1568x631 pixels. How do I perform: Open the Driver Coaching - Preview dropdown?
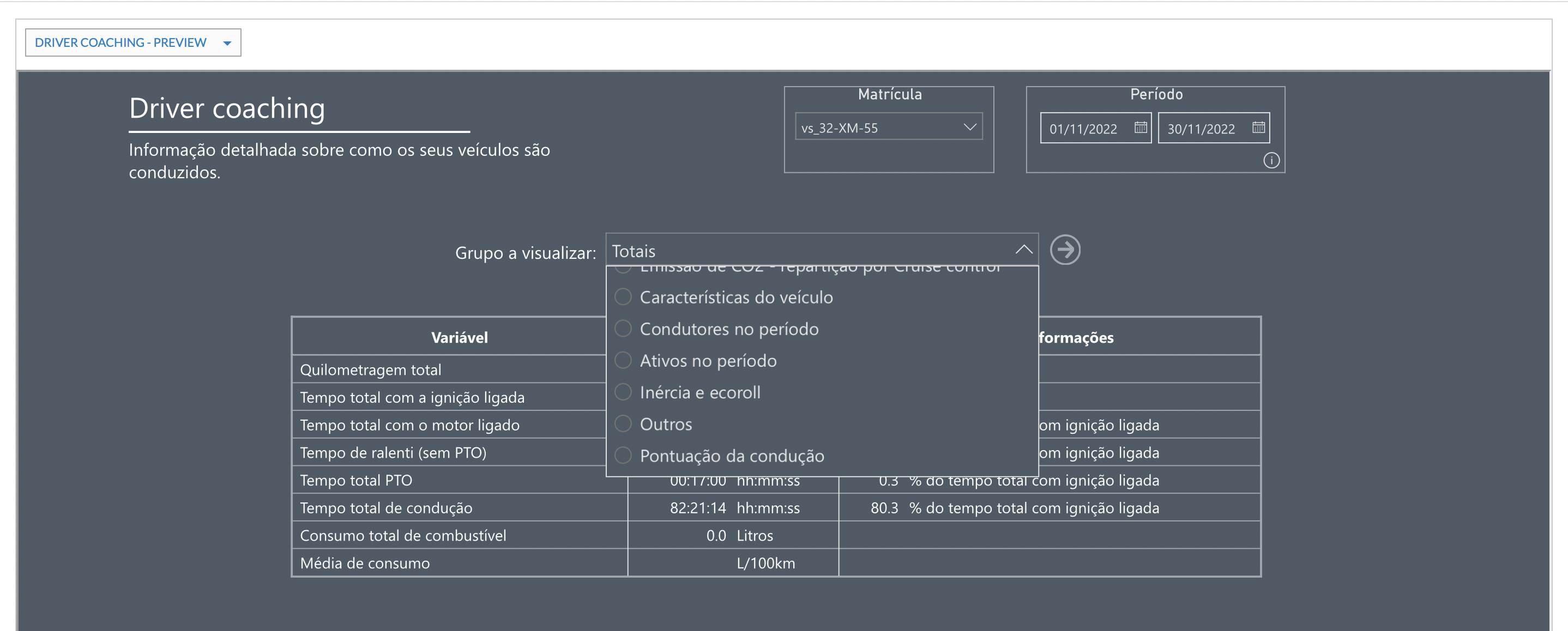(x=132, y=43)
